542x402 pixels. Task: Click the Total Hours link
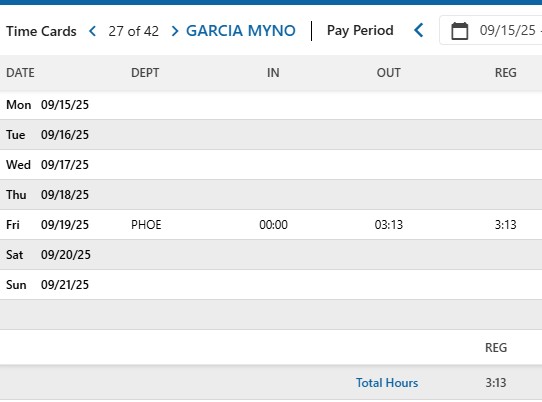(x=387, y=383)
